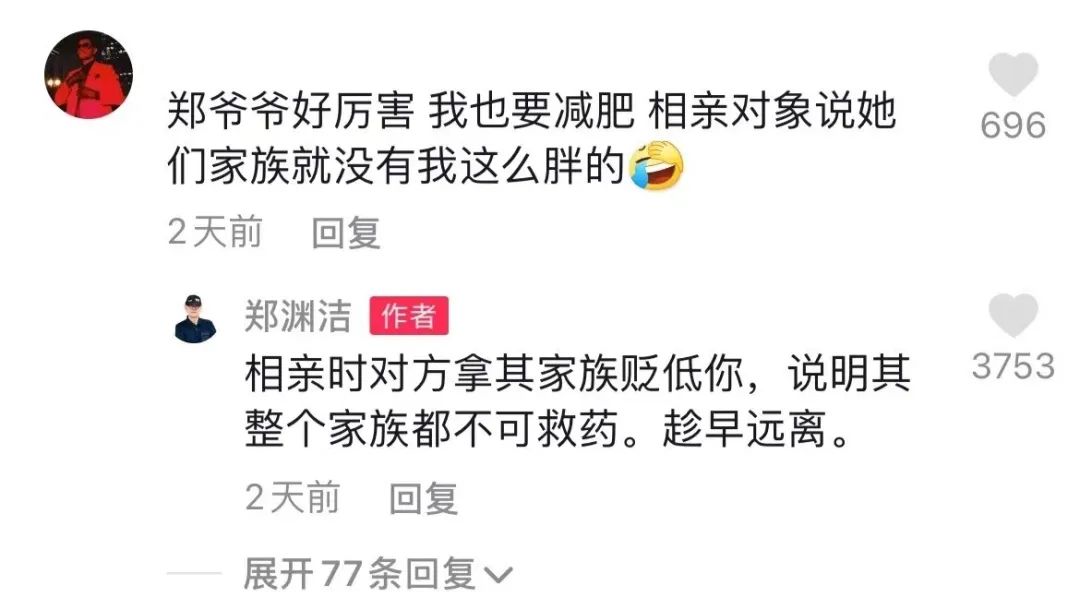Open 郑渊洁's small profile avatar
Viewport: 1080px width, 609px height.
tap(196, 319)
